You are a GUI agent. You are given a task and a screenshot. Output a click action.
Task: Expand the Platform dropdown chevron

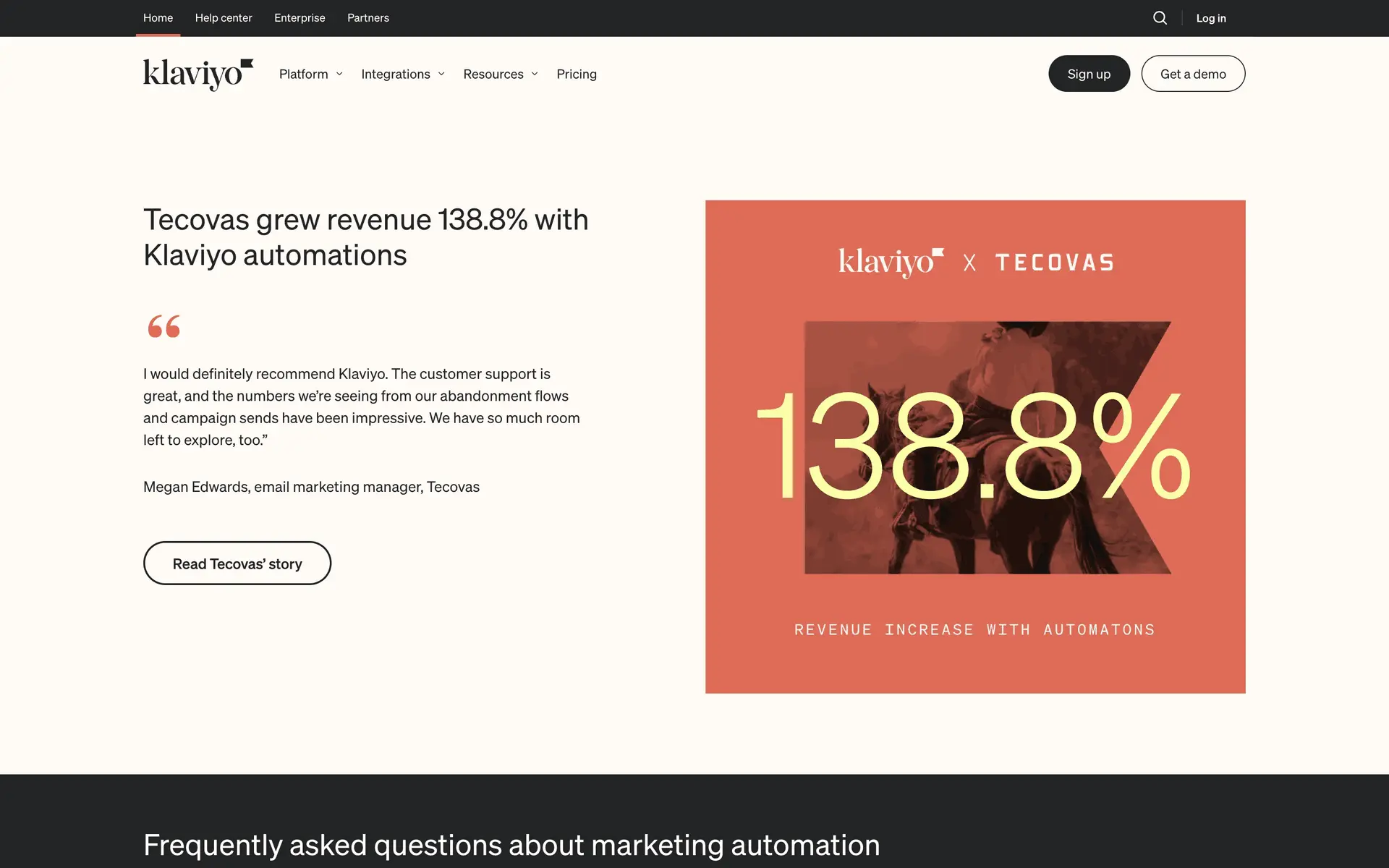tap(339, 74)
